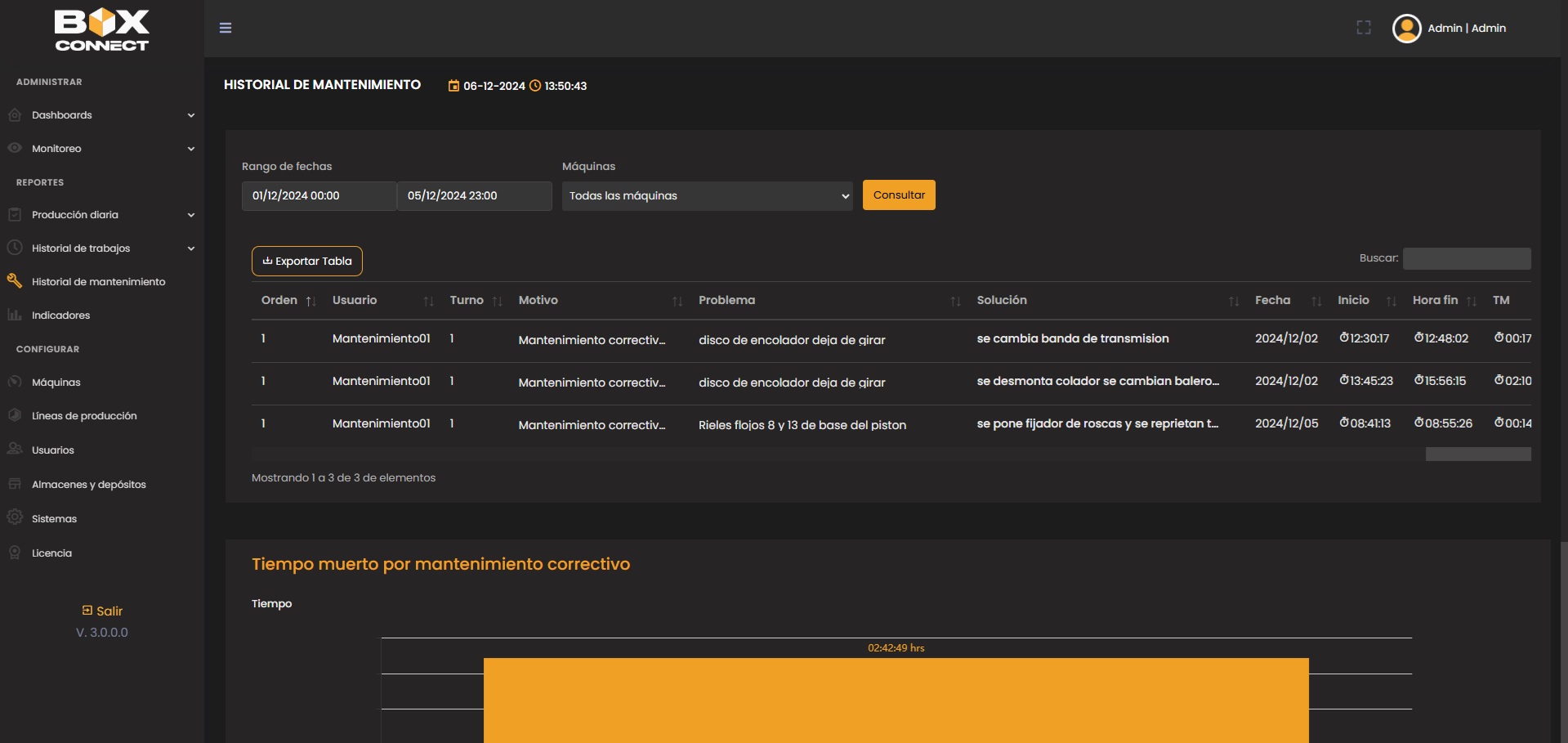Image resolution: width=1568 pixels, height=743 pixels.
Task: Click the Hora fin time 12:48:02
Action: click(x=1441, y=338)
